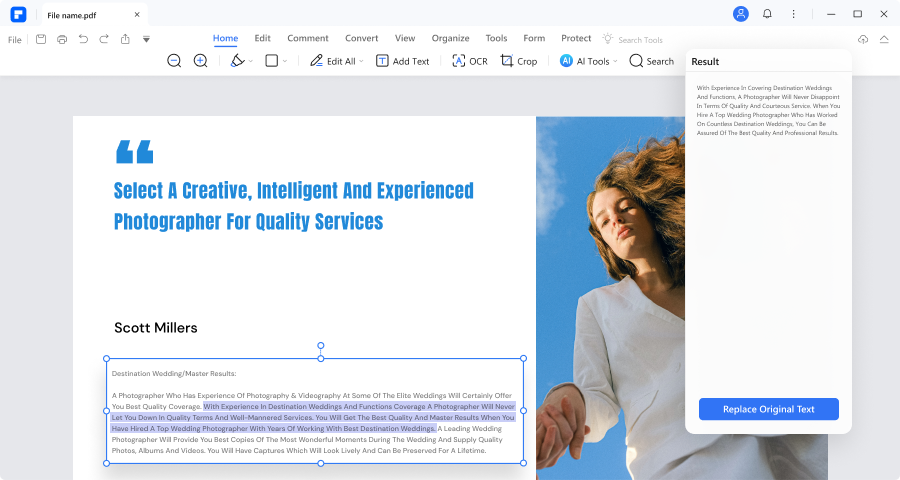Switch to the Tools tab

(496, 38)
